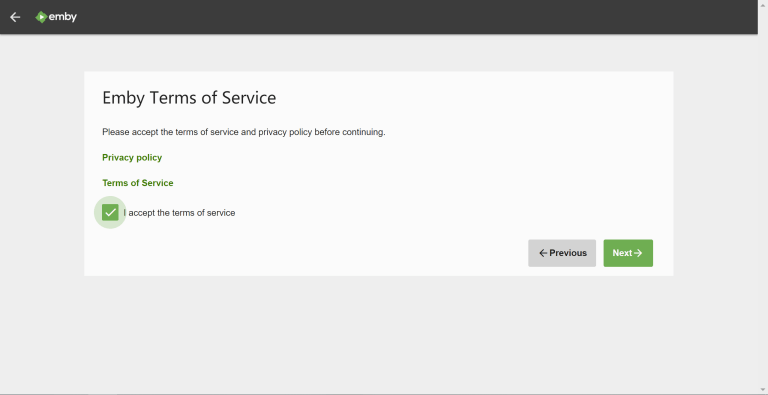Continue with the green Next button
The width and height of the screenshot is (768, 395).
click(x=628, y=253)
